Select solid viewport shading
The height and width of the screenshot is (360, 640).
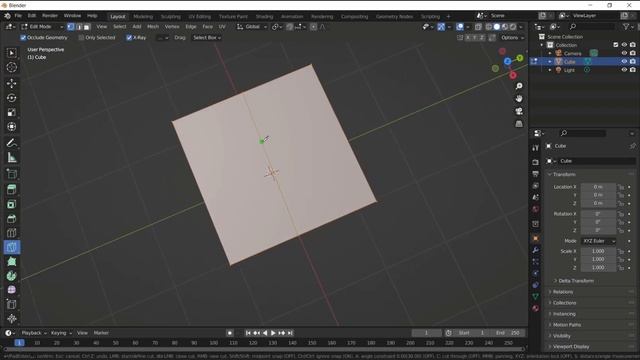click(x=497, y=27)
